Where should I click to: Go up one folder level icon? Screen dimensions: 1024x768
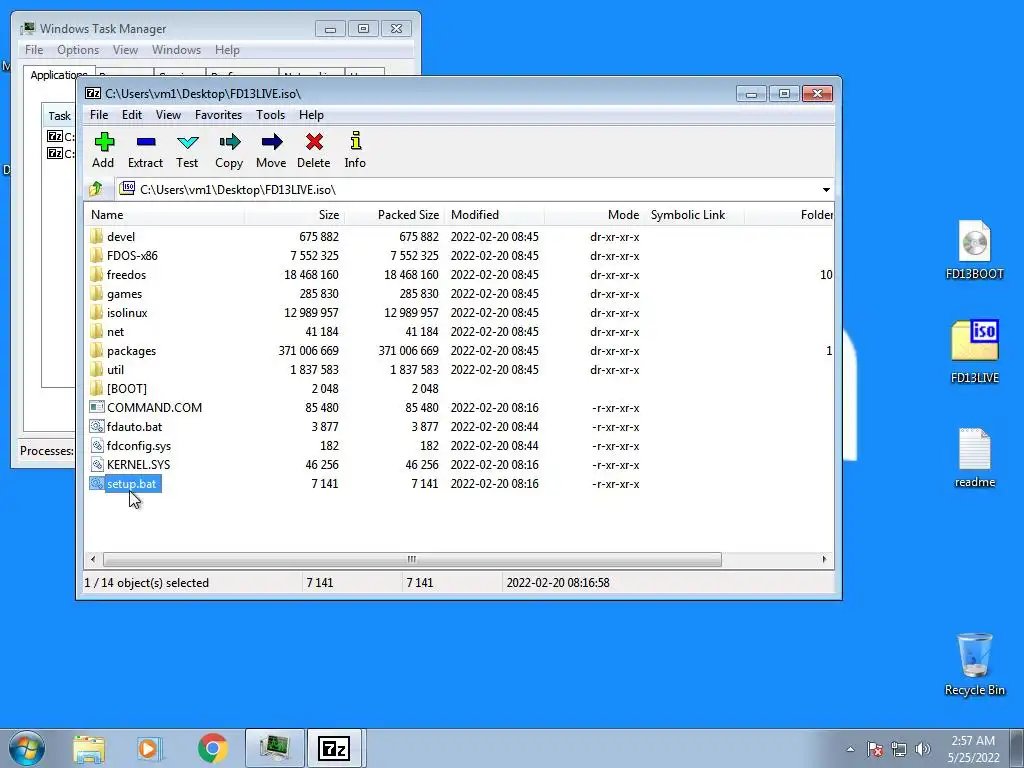pyautogui.click(x=96, y=189)
